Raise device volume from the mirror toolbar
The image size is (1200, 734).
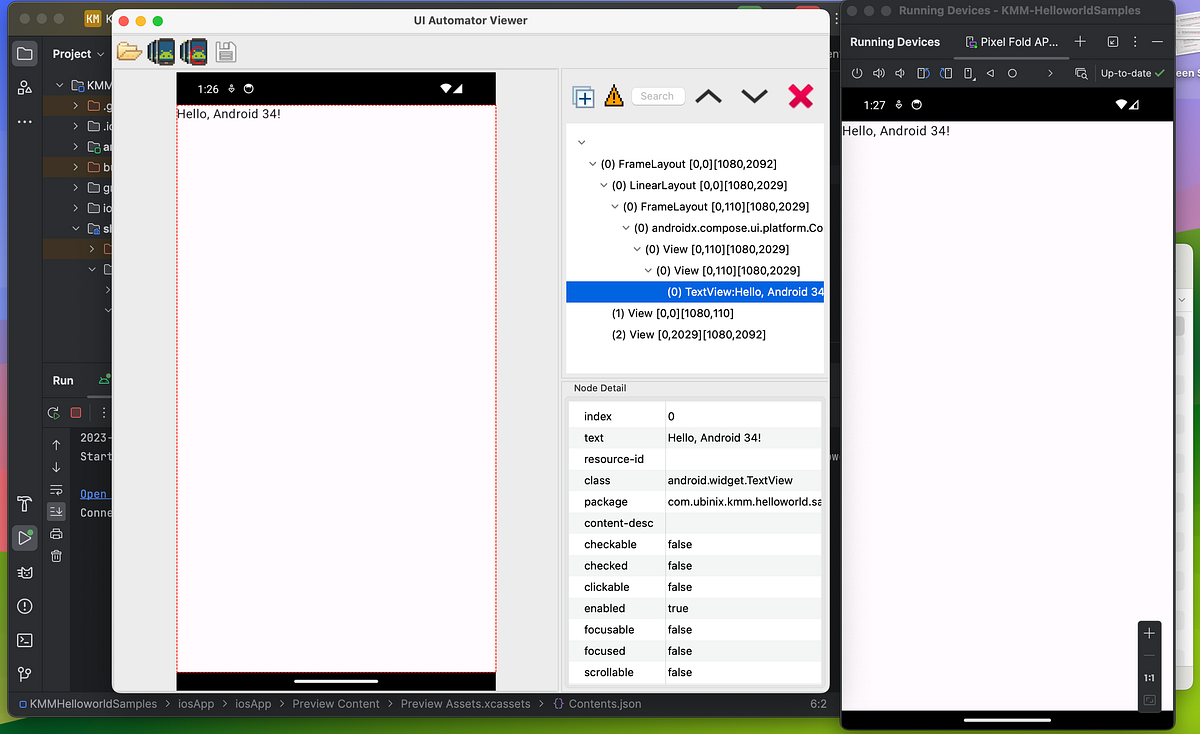click(x=878, y=73)
